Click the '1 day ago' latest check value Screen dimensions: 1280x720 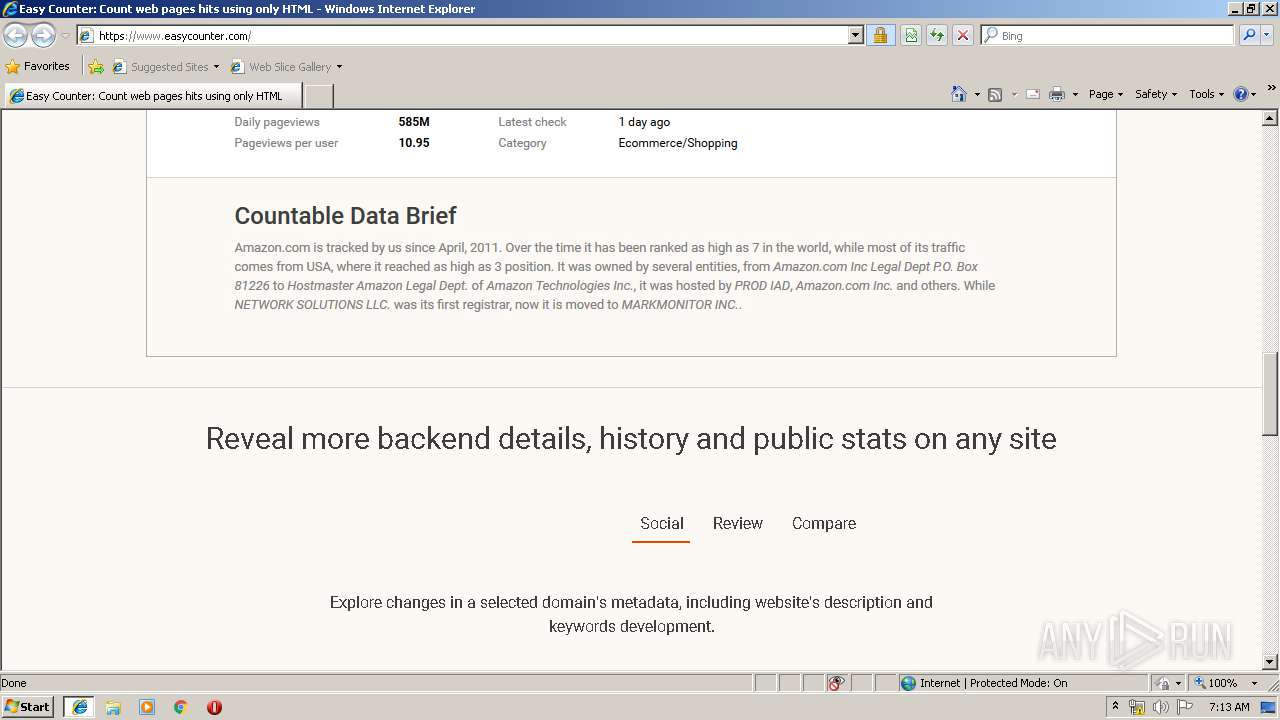[x=644, y=122]
